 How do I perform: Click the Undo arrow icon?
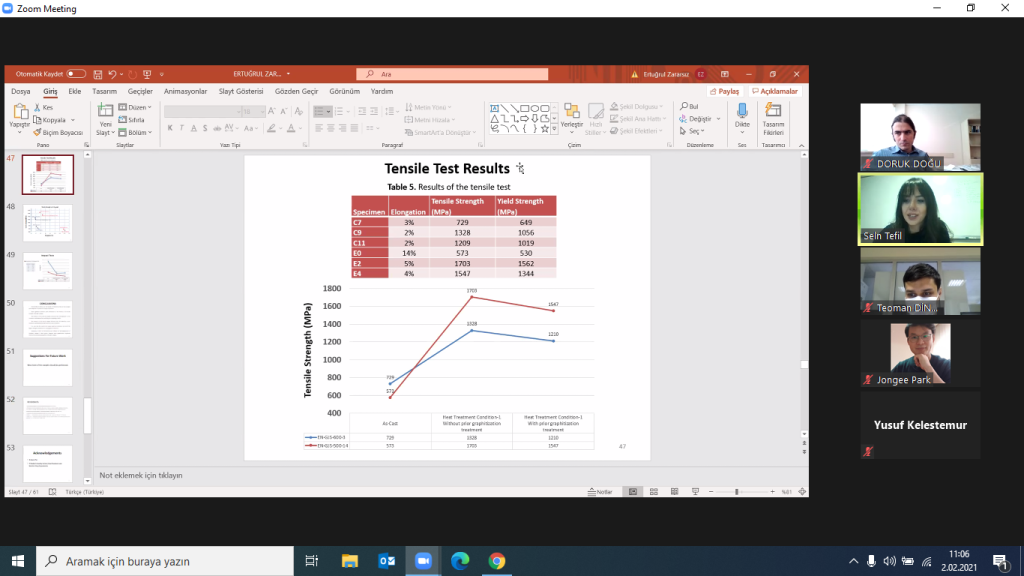click(111, 74)
